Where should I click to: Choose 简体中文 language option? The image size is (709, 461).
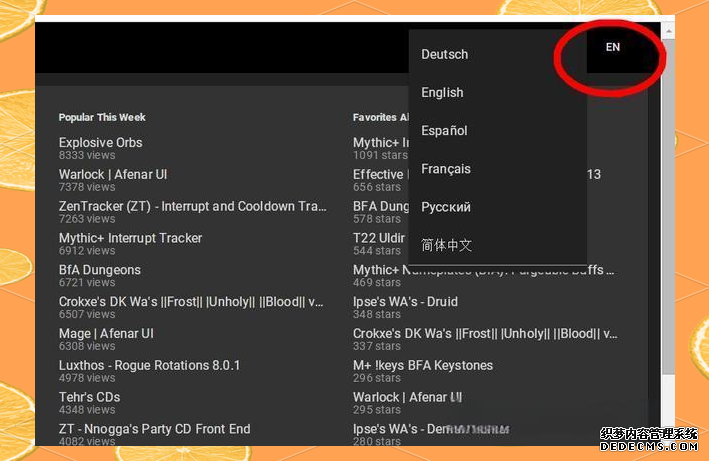446,245
